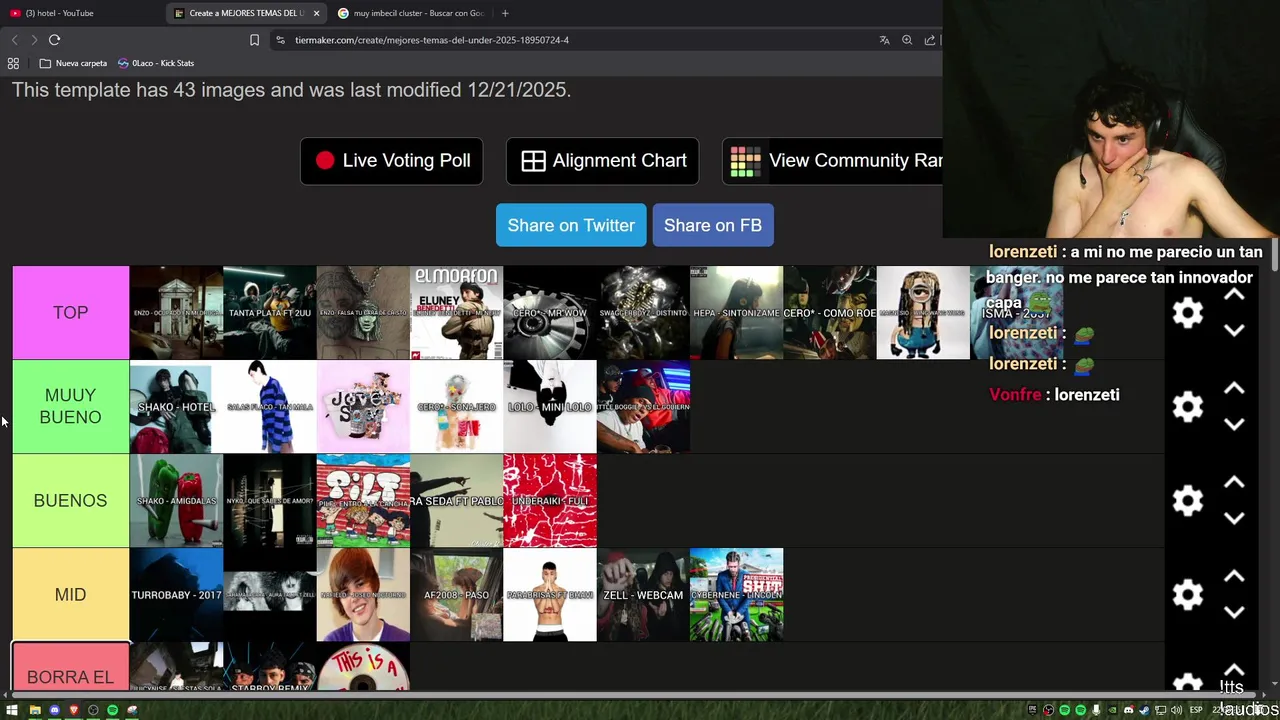
Task: Open settings gear for MUUY BUENO tier row
Action: pyautogui.click(x=1187, y=407)
